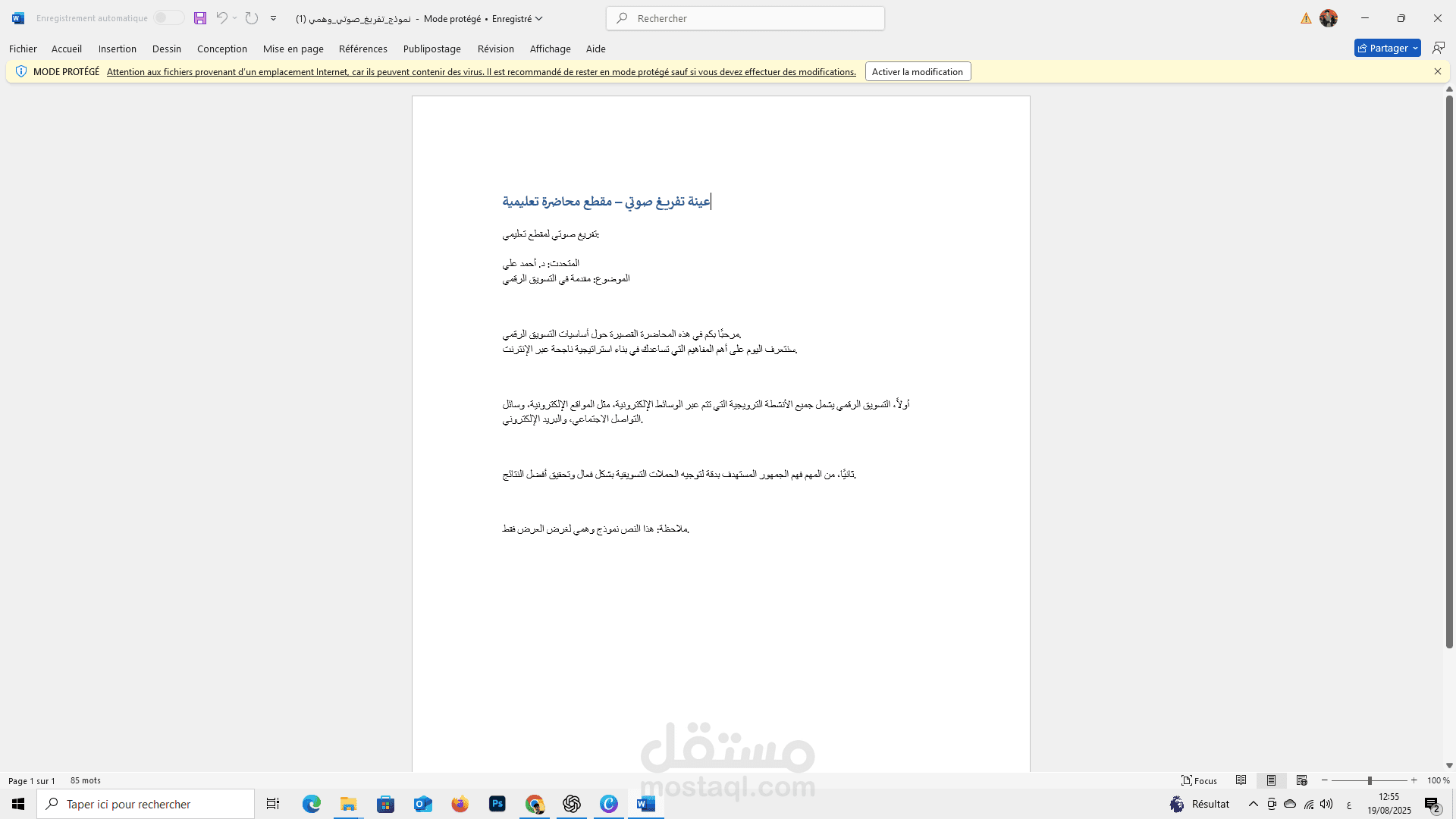This screenshot has height=819, width=1456.
Task: Open Firefox from taskbar
Action: [x=460, y=804]
